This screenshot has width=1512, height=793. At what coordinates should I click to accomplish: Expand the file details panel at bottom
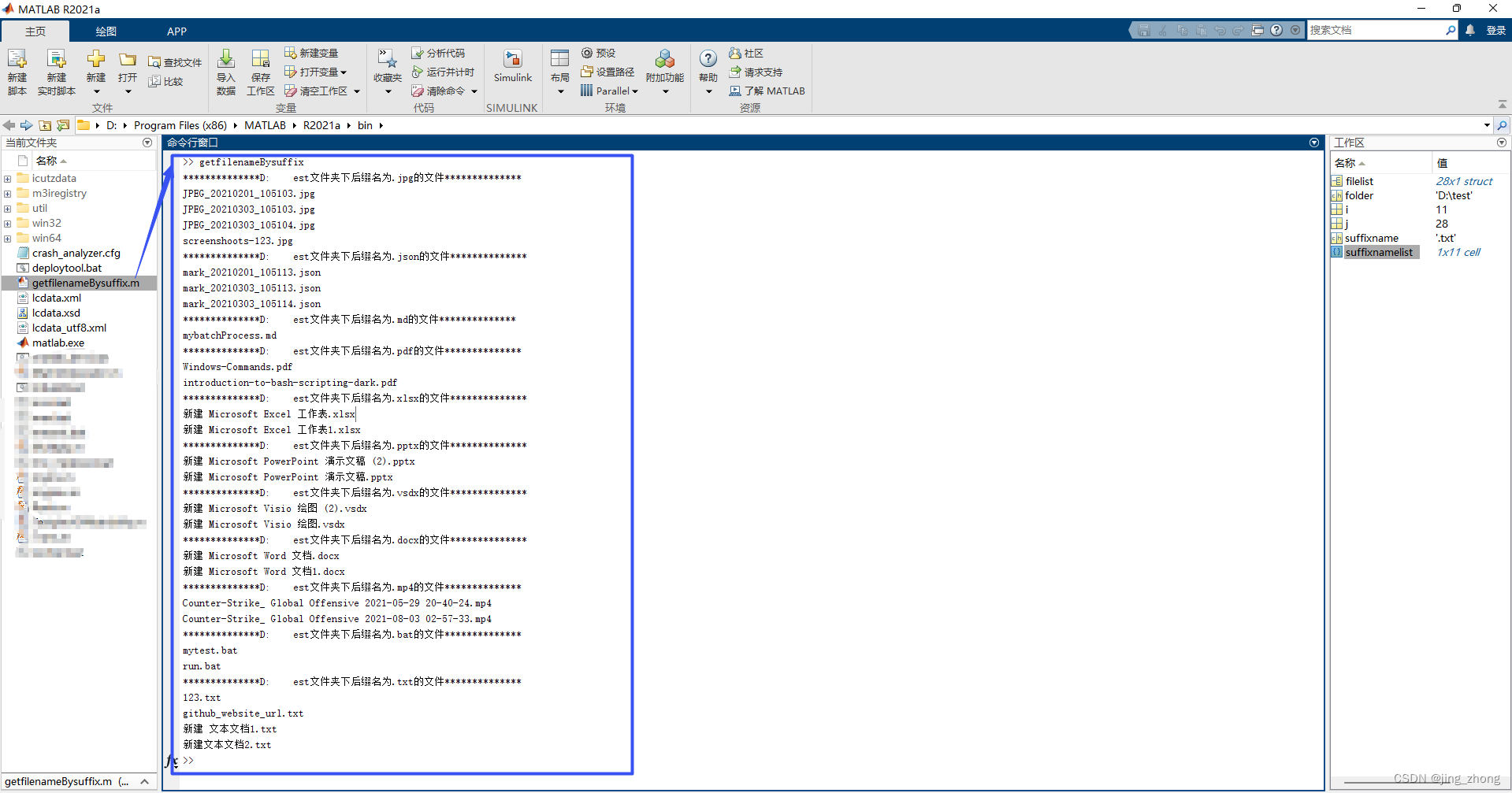pyautogui.click(x=145, y=781)
